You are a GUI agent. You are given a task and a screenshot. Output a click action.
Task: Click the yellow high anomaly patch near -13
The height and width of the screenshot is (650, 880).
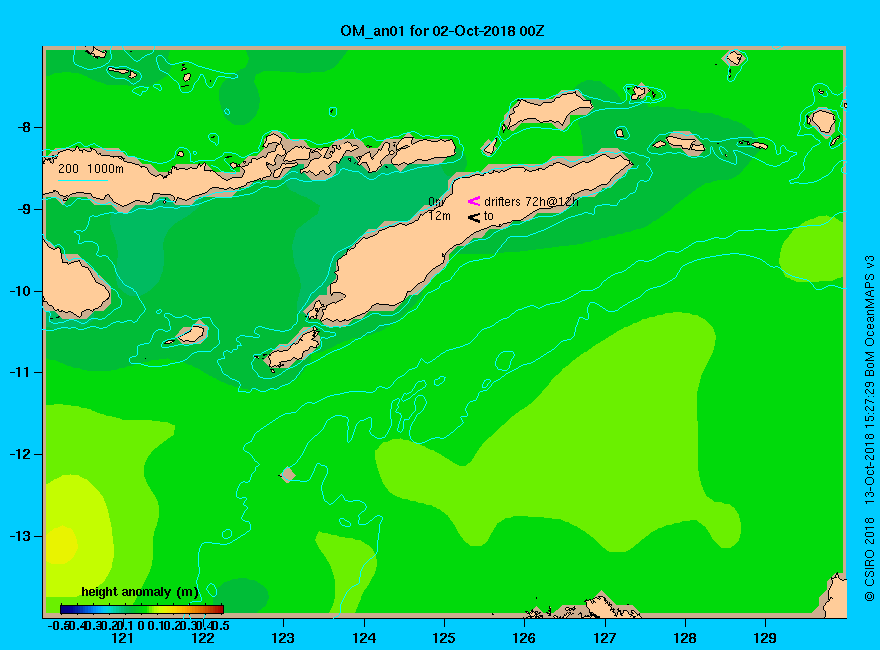tap(62, 544)
